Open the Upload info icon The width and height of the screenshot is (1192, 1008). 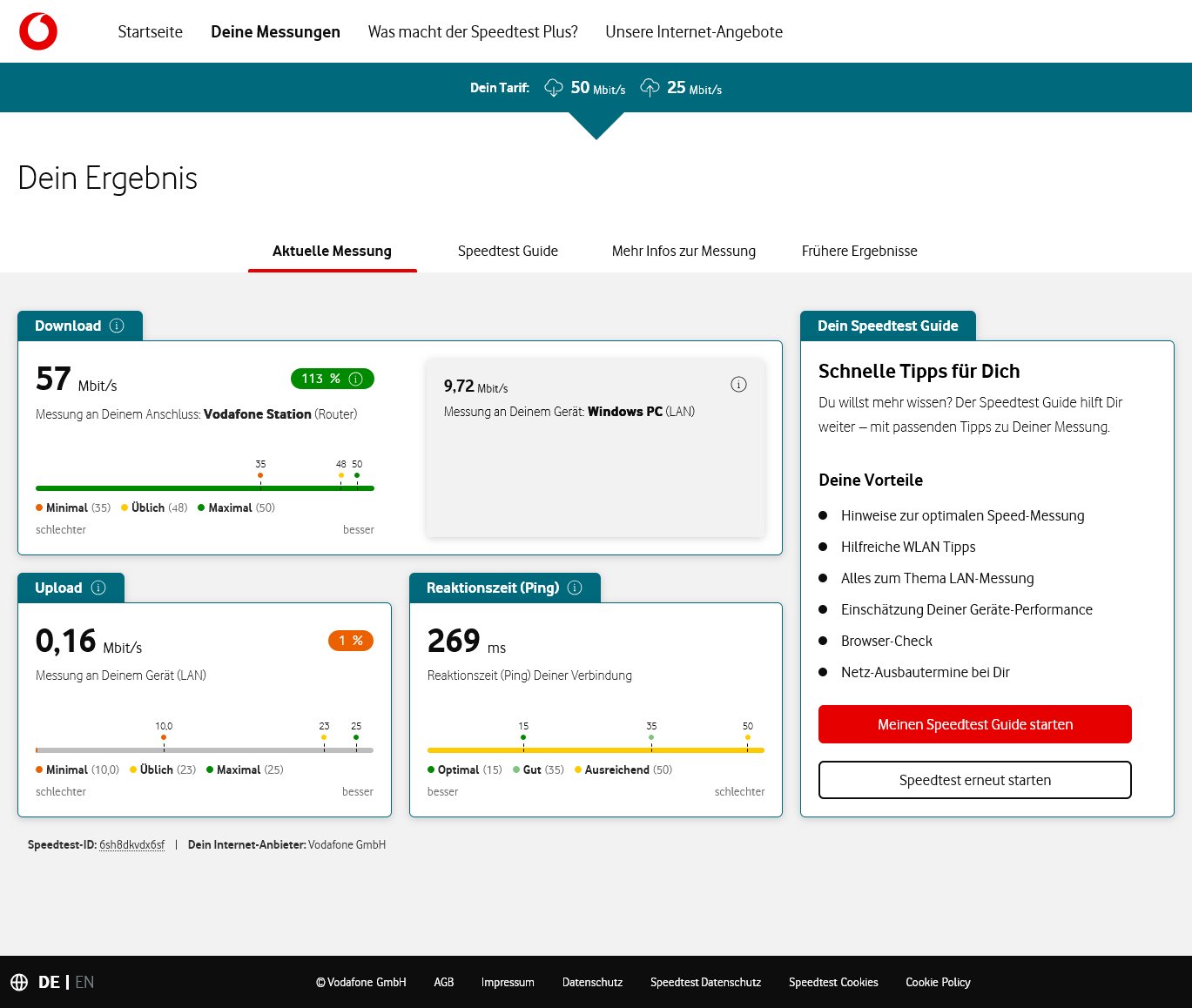coord(98,588)
